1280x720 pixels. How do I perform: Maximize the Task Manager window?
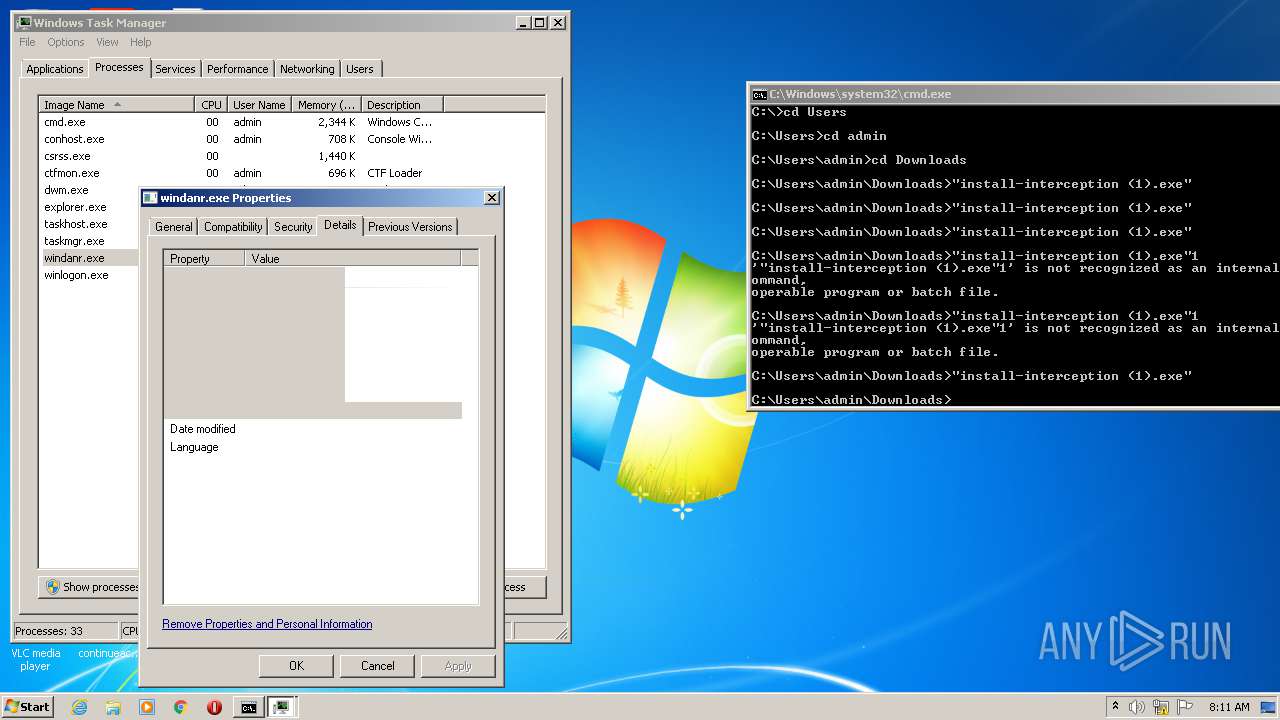(x=540, y=23)
